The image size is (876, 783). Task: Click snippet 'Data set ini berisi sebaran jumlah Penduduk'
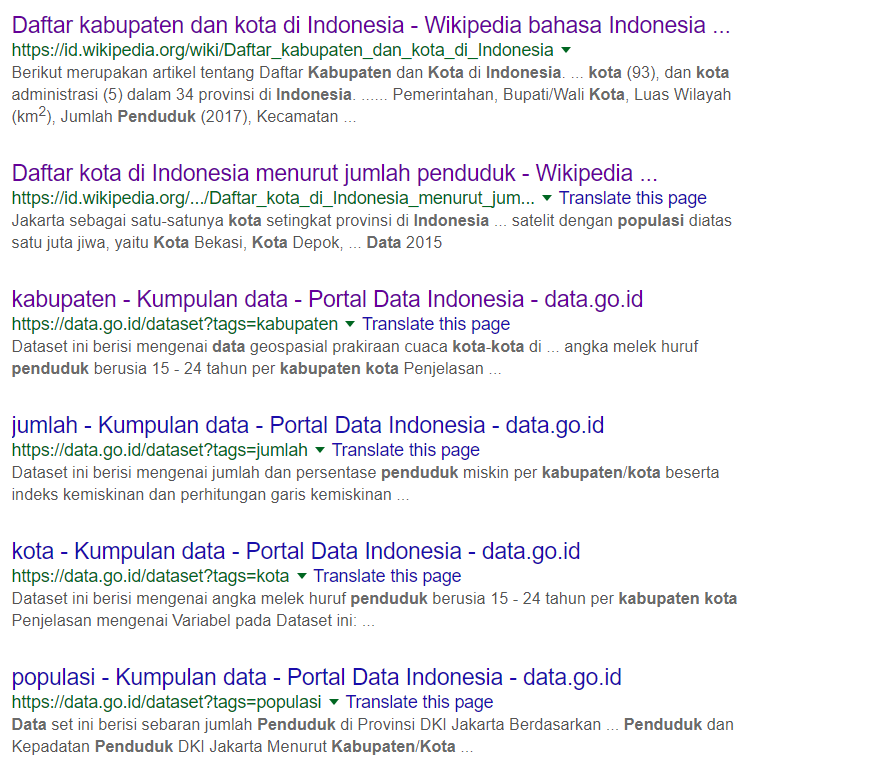(174, 725)
